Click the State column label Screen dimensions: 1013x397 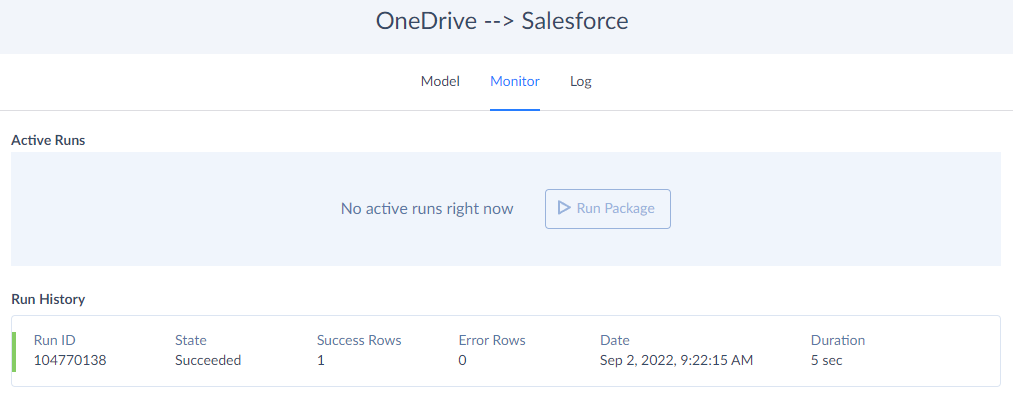point(191,340)
